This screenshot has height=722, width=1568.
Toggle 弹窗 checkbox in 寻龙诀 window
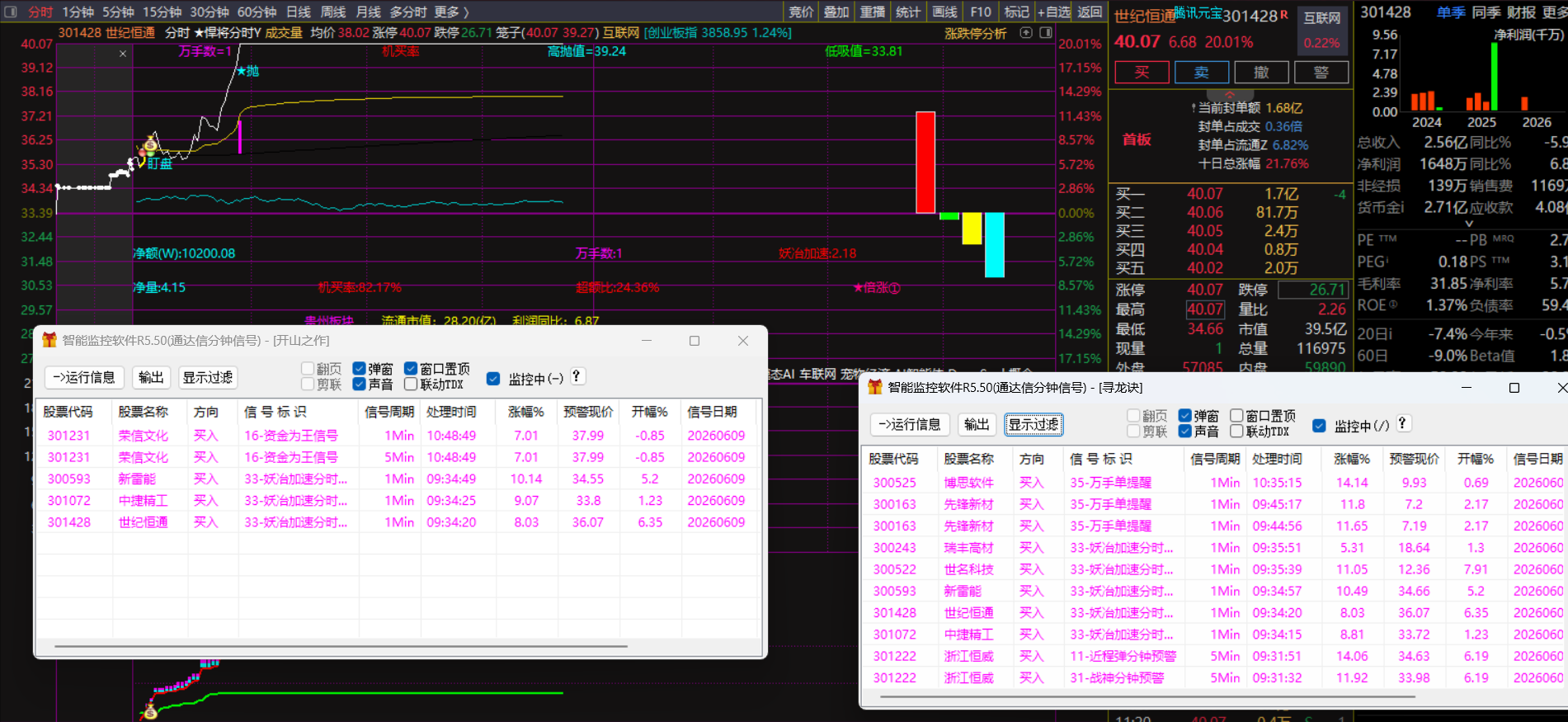(1185, 416)
